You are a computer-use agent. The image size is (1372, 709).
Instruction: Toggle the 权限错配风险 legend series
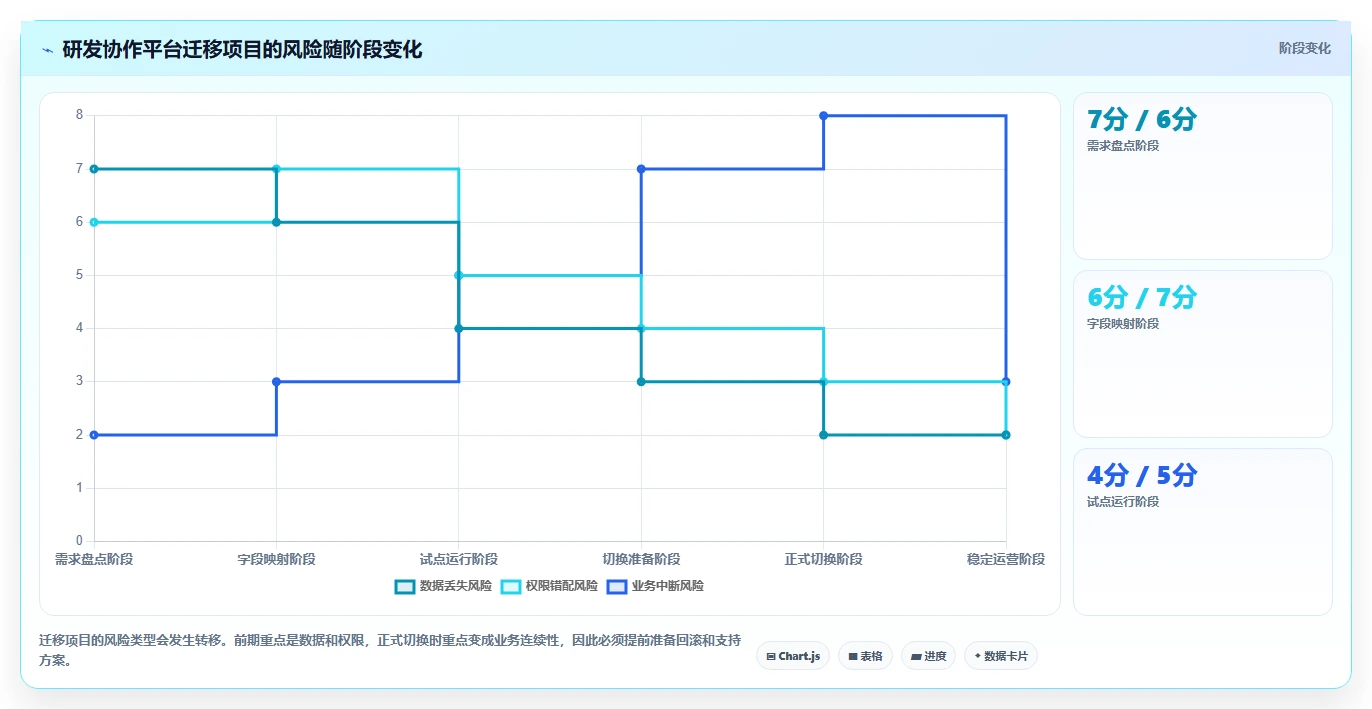coord(549,586)
